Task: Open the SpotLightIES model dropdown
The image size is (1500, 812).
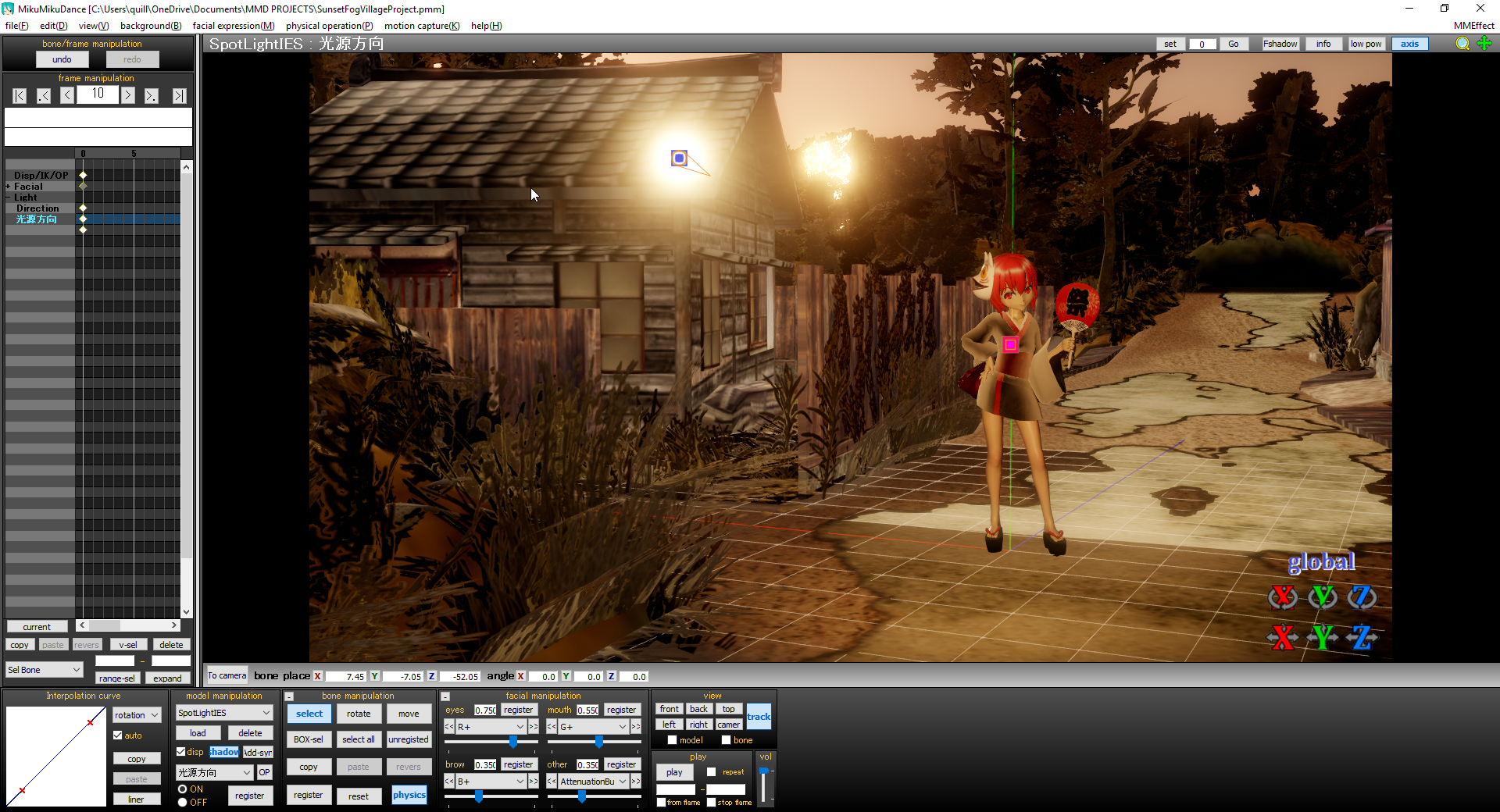Action: tap(223, 713)
